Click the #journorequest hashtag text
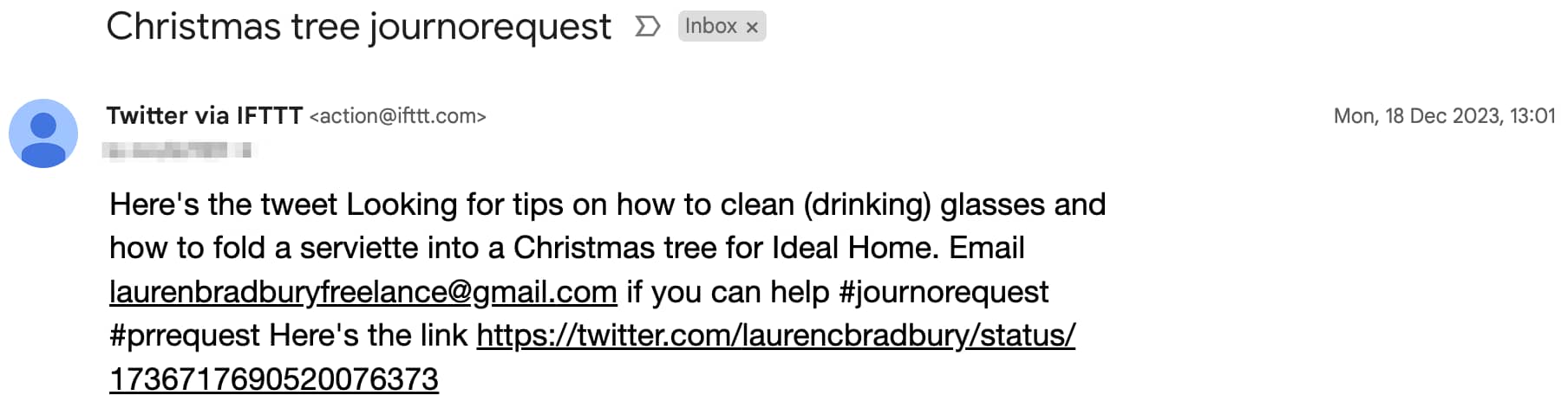Image resolution: width=1568 pixels, height=402 pixels. 944,292
